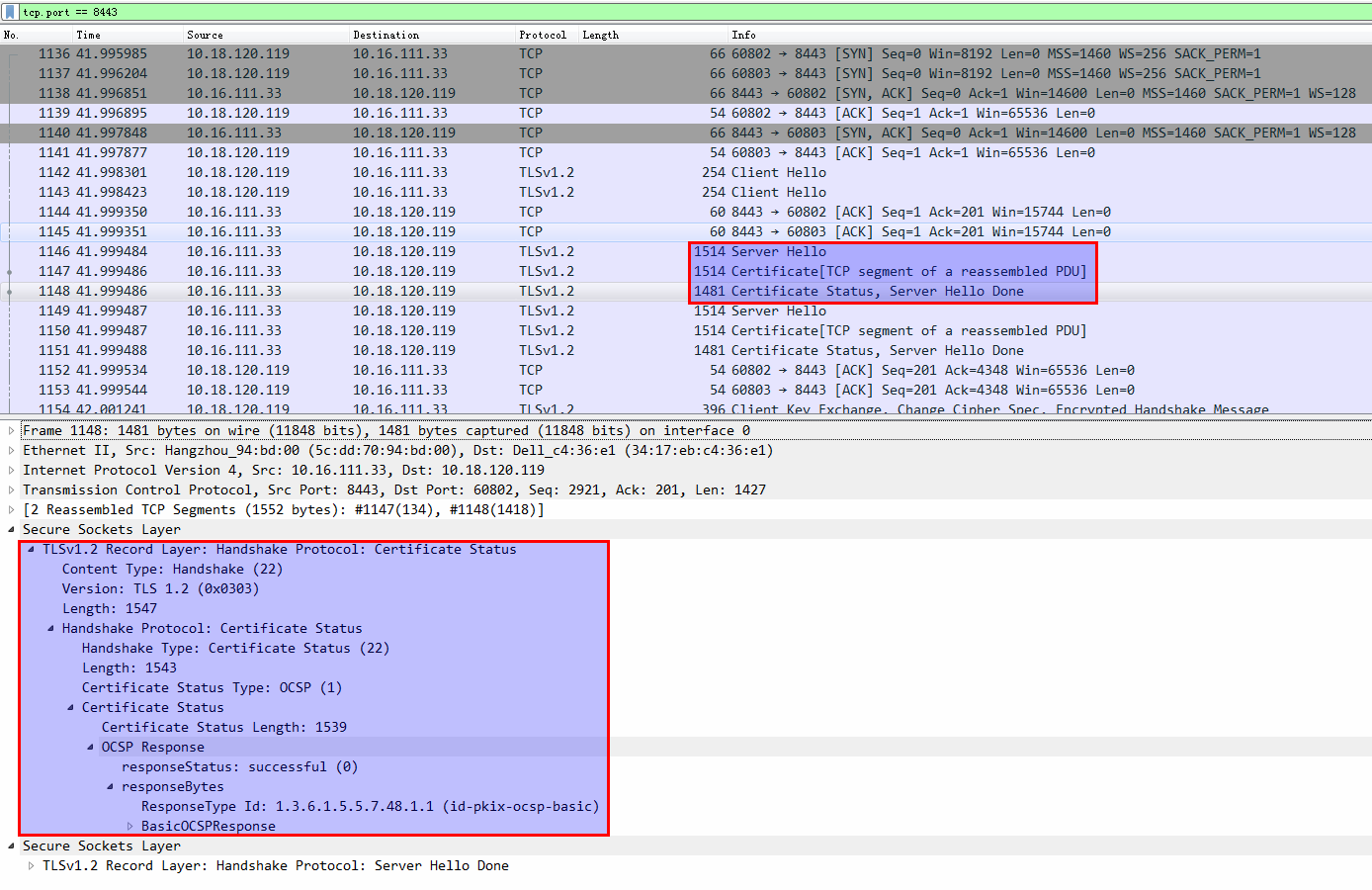
Task: Expand Internet Protocol Version 4 node
Action: click(x=11, y=470)
